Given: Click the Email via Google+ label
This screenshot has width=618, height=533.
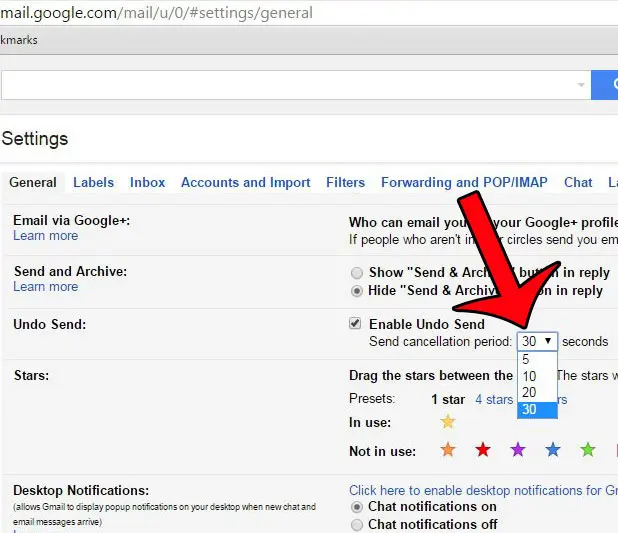Looking at the screenshot, I should [72, 220].
